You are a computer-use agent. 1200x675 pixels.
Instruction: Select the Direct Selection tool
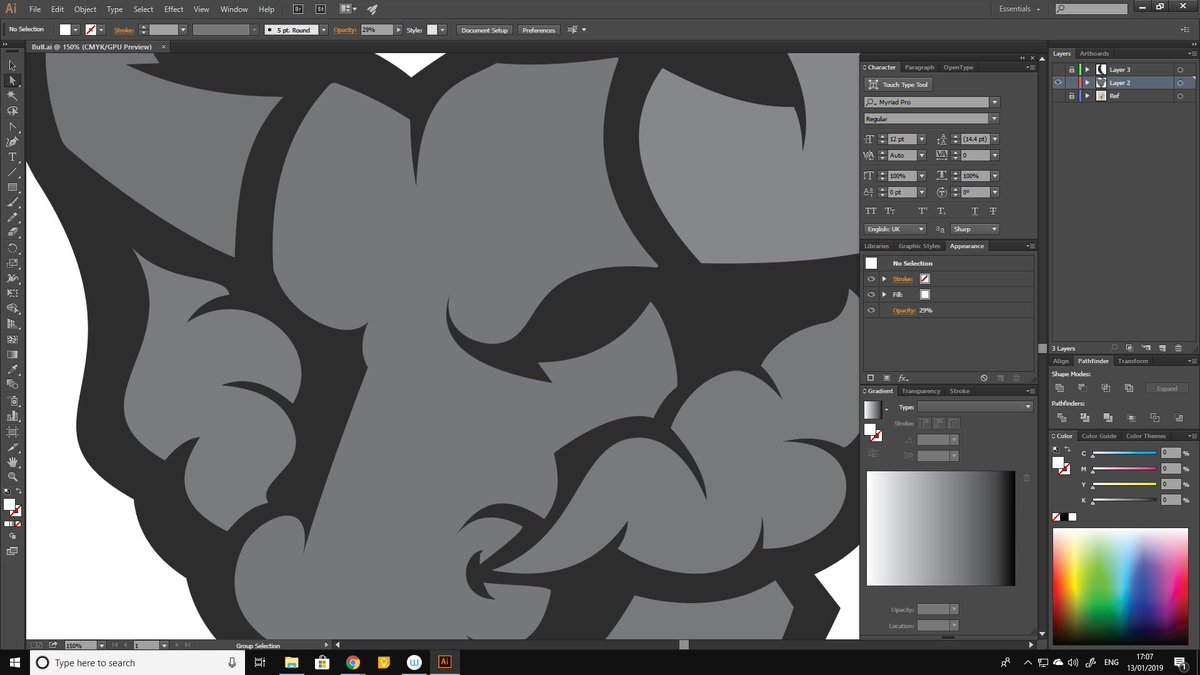[x=13, y=80]
